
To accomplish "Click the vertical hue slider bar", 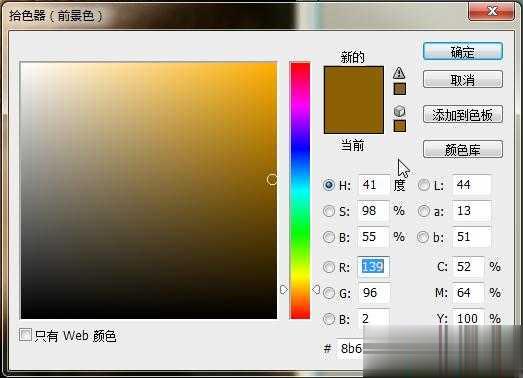I will click(x=300, y=190).
